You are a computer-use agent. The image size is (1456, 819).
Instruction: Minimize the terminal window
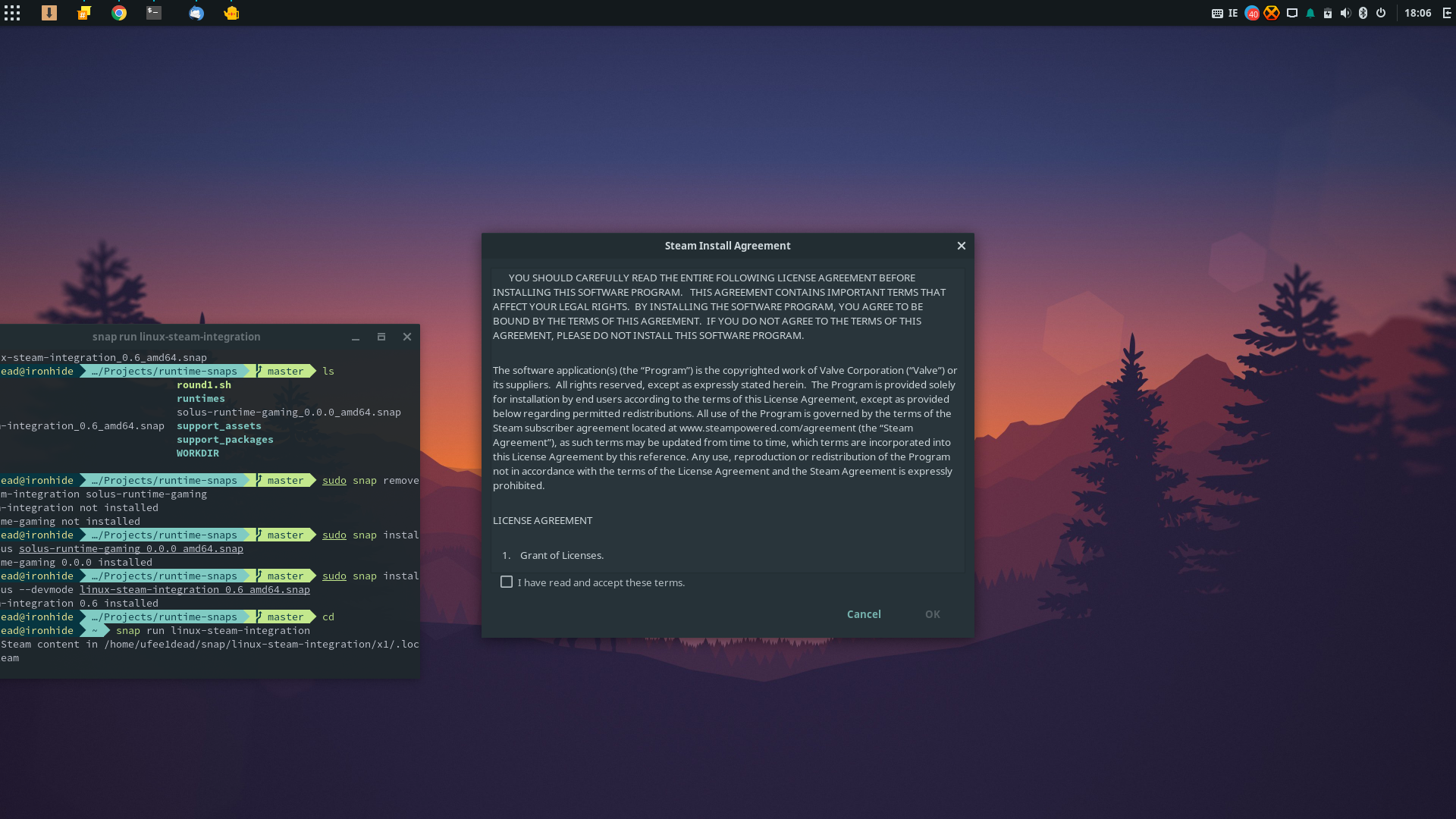click(x=356, y=337)
